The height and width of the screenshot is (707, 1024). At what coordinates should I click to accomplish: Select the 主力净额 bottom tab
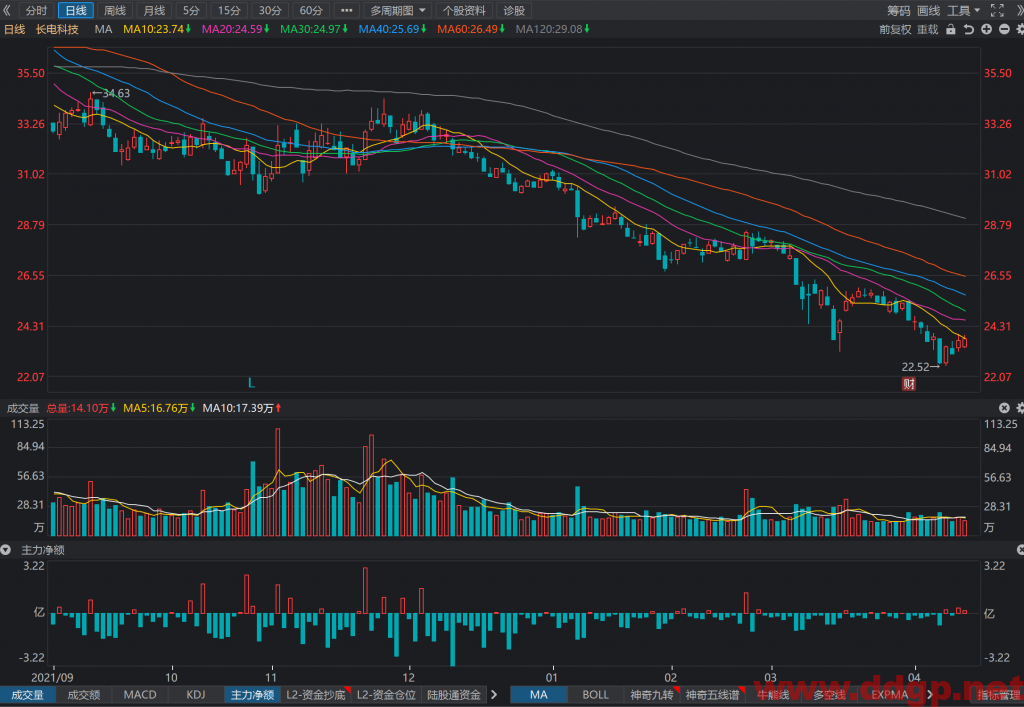[252, 695]
